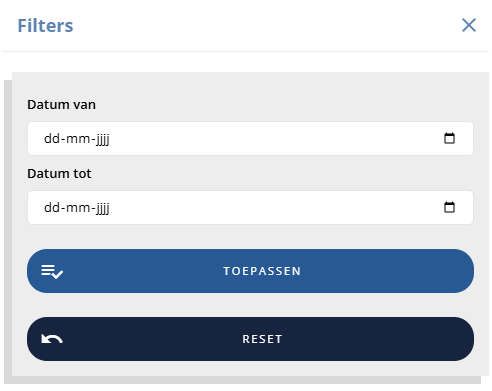This screenshot has width=492, height=391.
Task: Click the Datum van label
Action: point(61,104)
